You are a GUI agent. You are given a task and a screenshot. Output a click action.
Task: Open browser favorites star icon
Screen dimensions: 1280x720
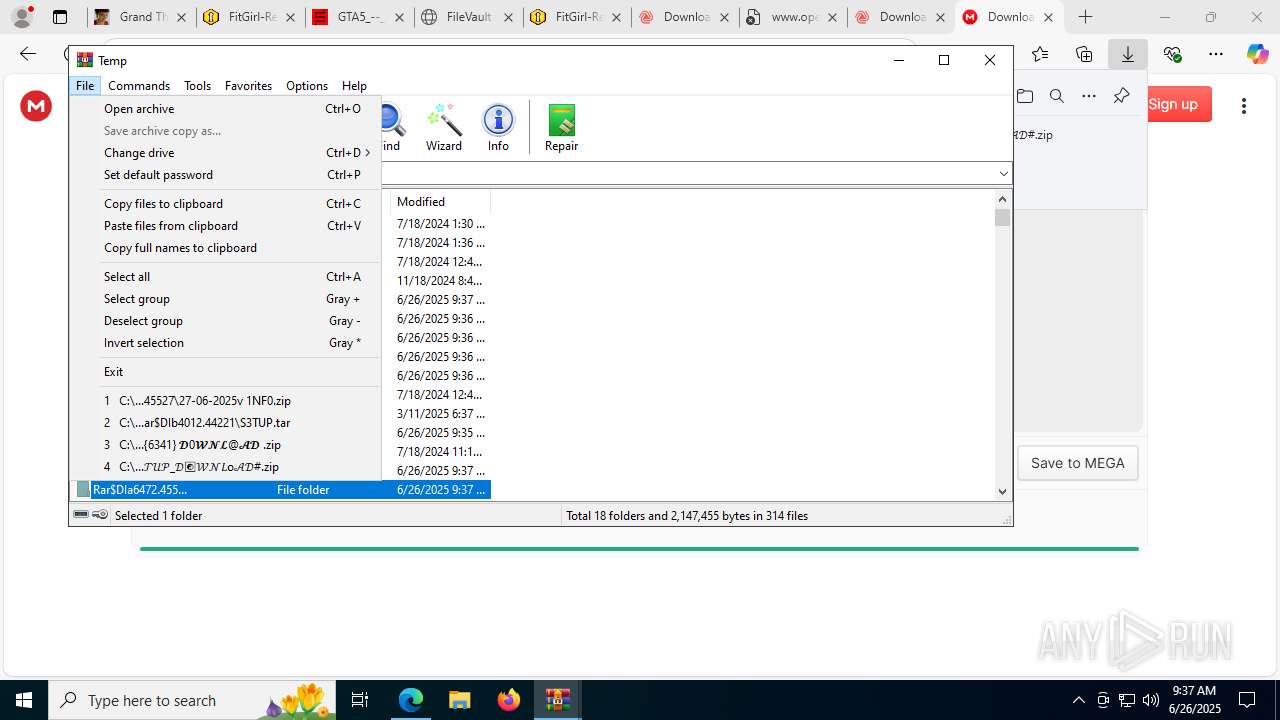click(1040, 55)
